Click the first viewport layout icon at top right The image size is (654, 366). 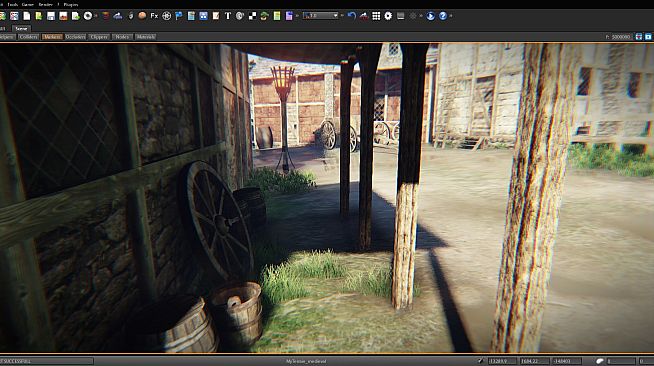point(639,37)
